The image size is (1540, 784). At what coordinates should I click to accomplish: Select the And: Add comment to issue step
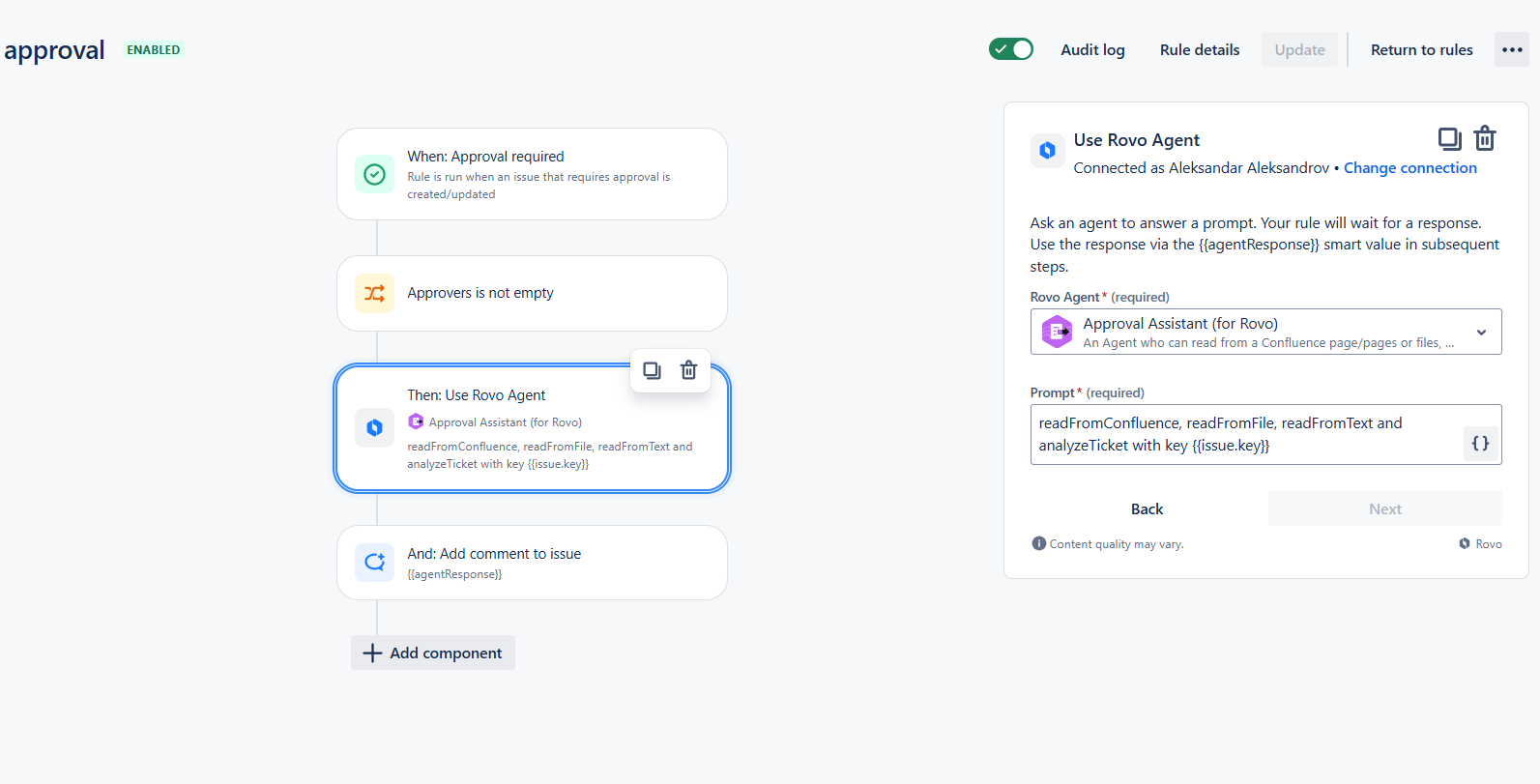(x=532, y=563)
